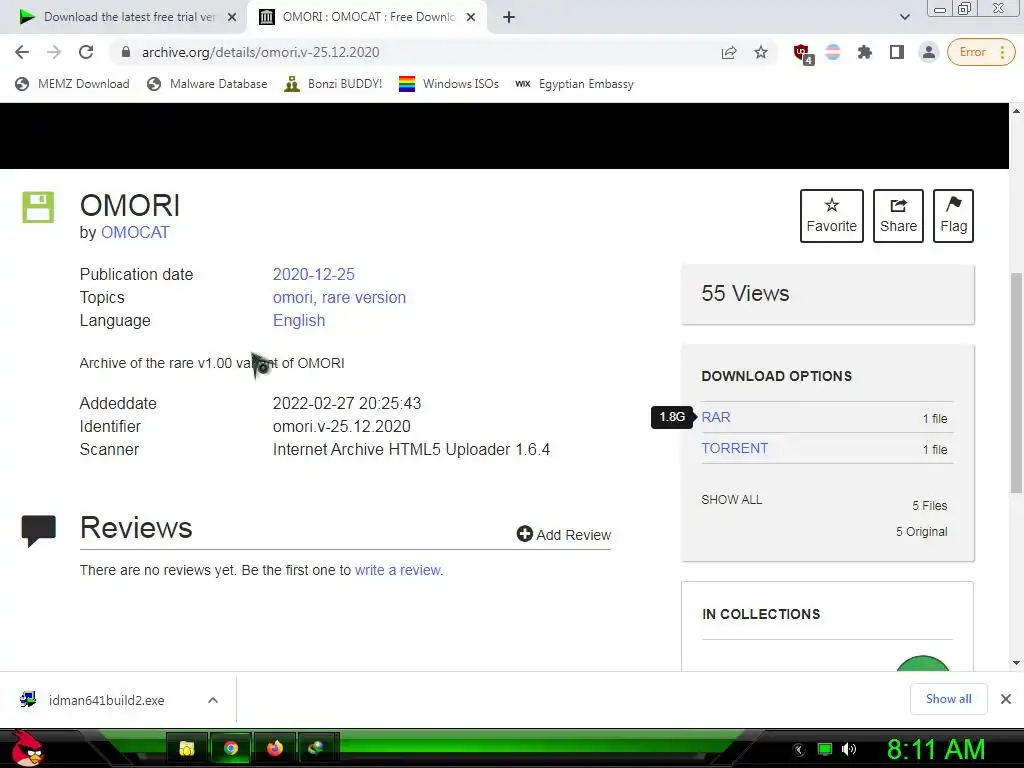1024x768 pixels.
Task: Open Firefox from taskbar
Action: 274,748
